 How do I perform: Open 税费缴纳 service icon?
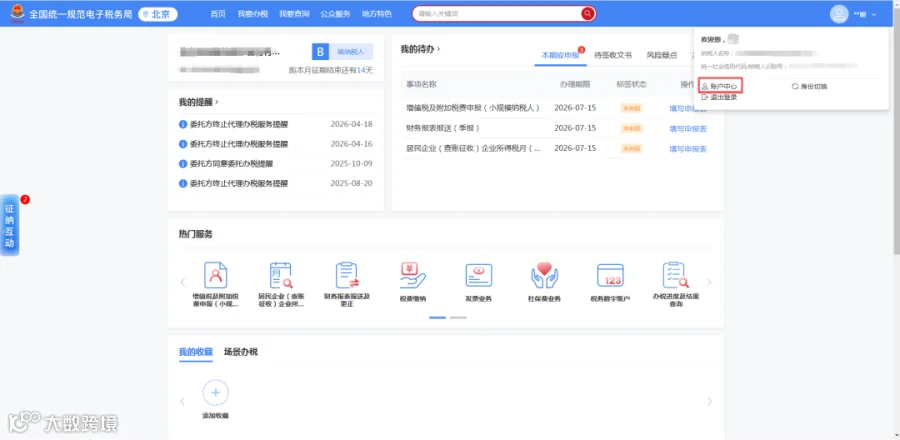pos(413,275)
